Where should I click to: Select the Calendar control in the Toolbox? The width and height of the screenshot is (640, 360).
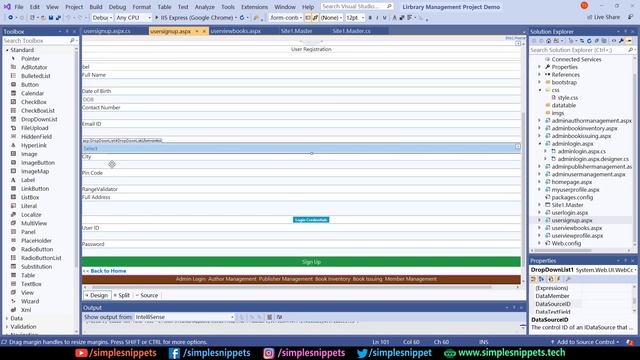32,93
